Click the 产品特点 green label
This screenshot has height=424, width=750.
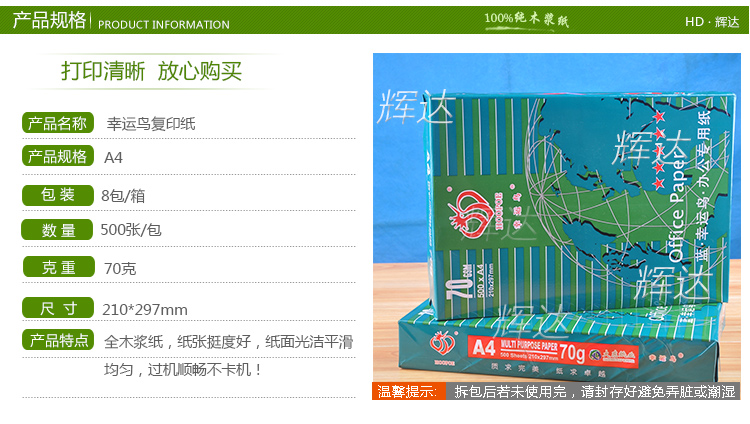click(x=58, y=340)
